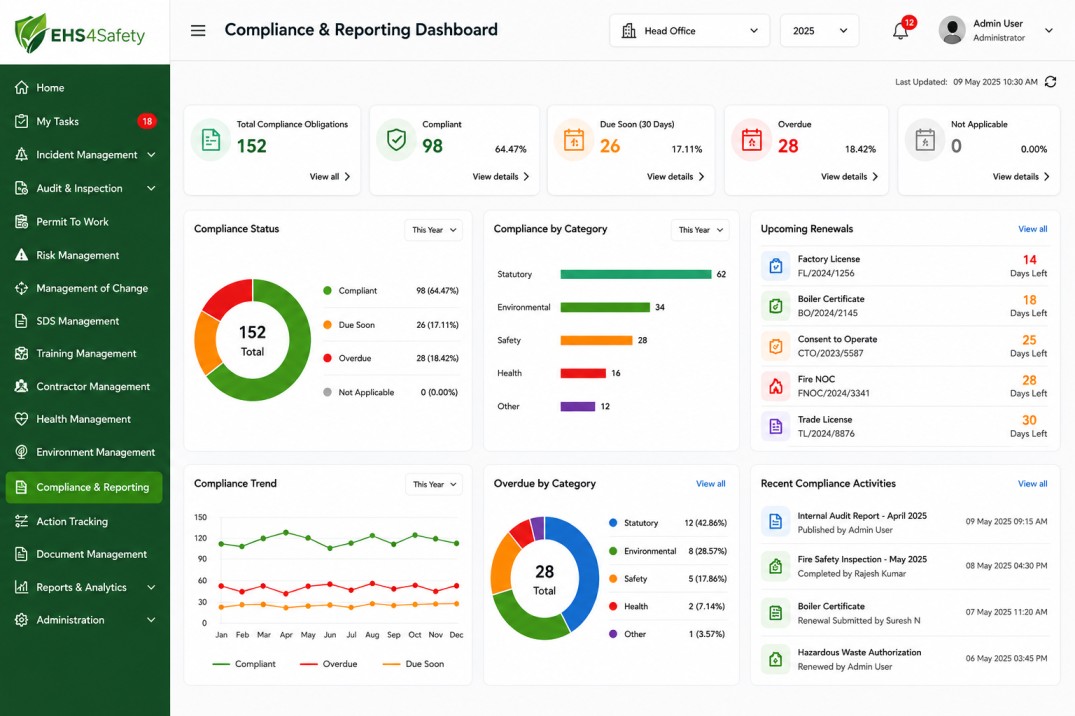
Task: Click the Overdue calendar icon
Action: point(751,140)
